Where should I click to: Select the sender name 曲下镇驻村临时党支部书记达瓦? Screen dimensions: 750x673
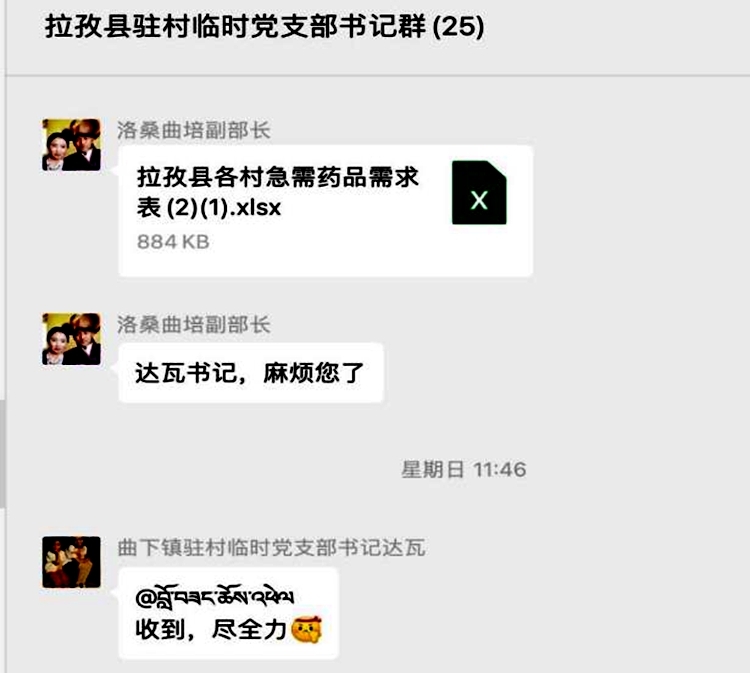[x=271, y=548]
